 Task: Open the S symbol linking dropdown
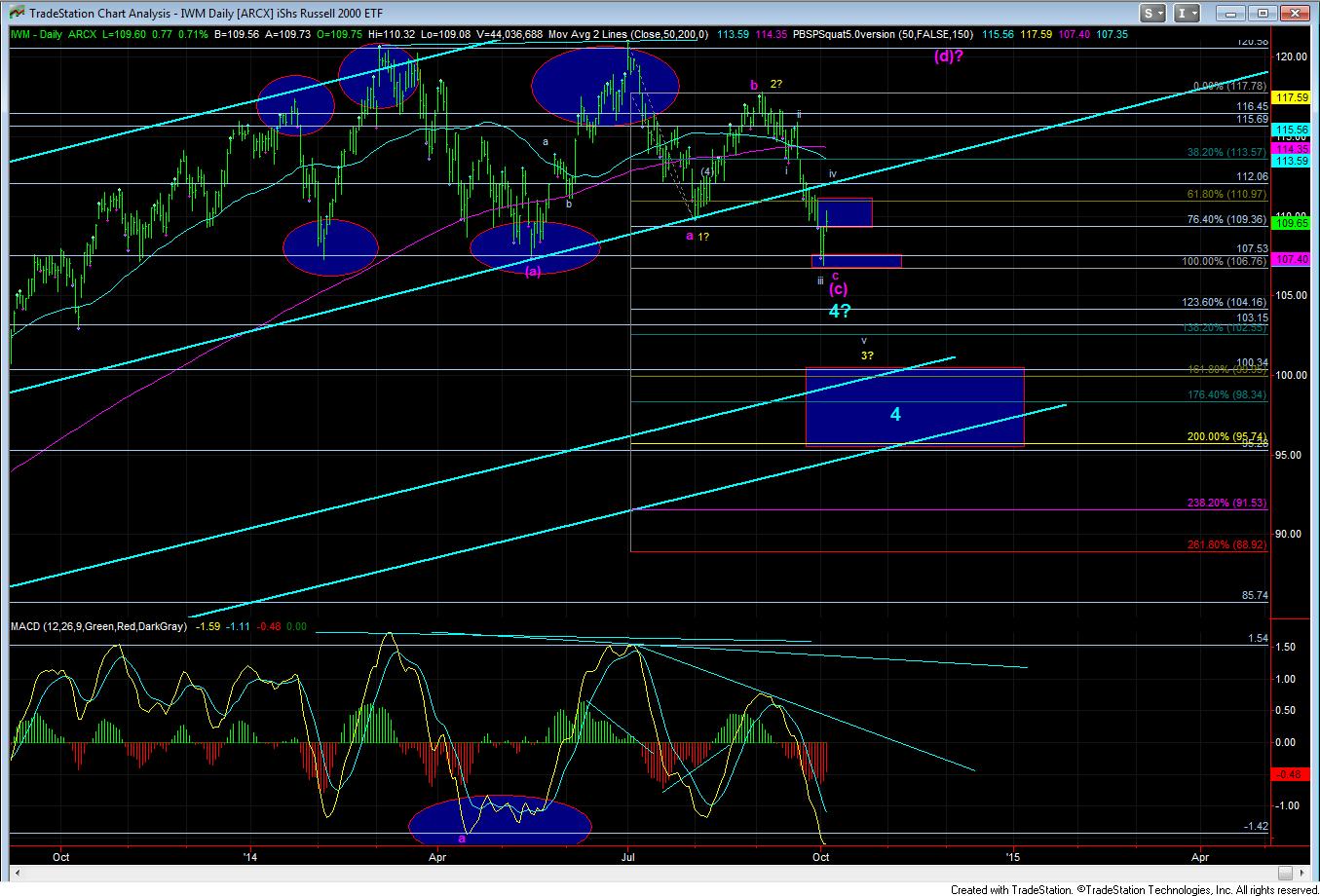pyautogui.click(x=1154, y=14)
